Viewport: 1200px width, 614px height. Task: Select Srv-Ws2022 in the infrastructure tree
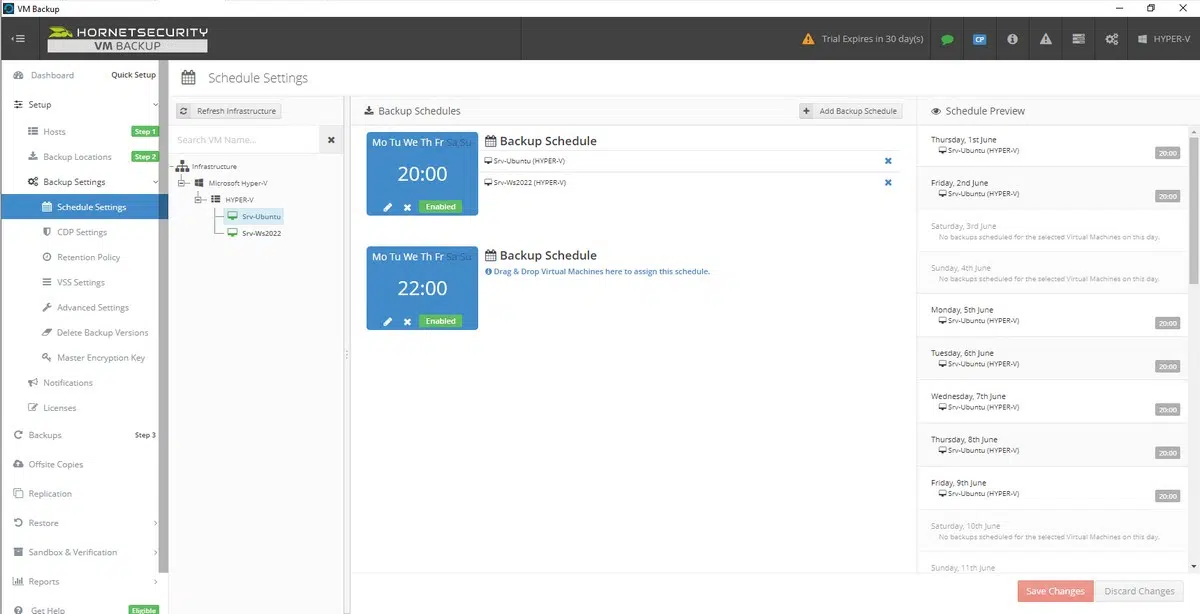(x=254, y=233)
